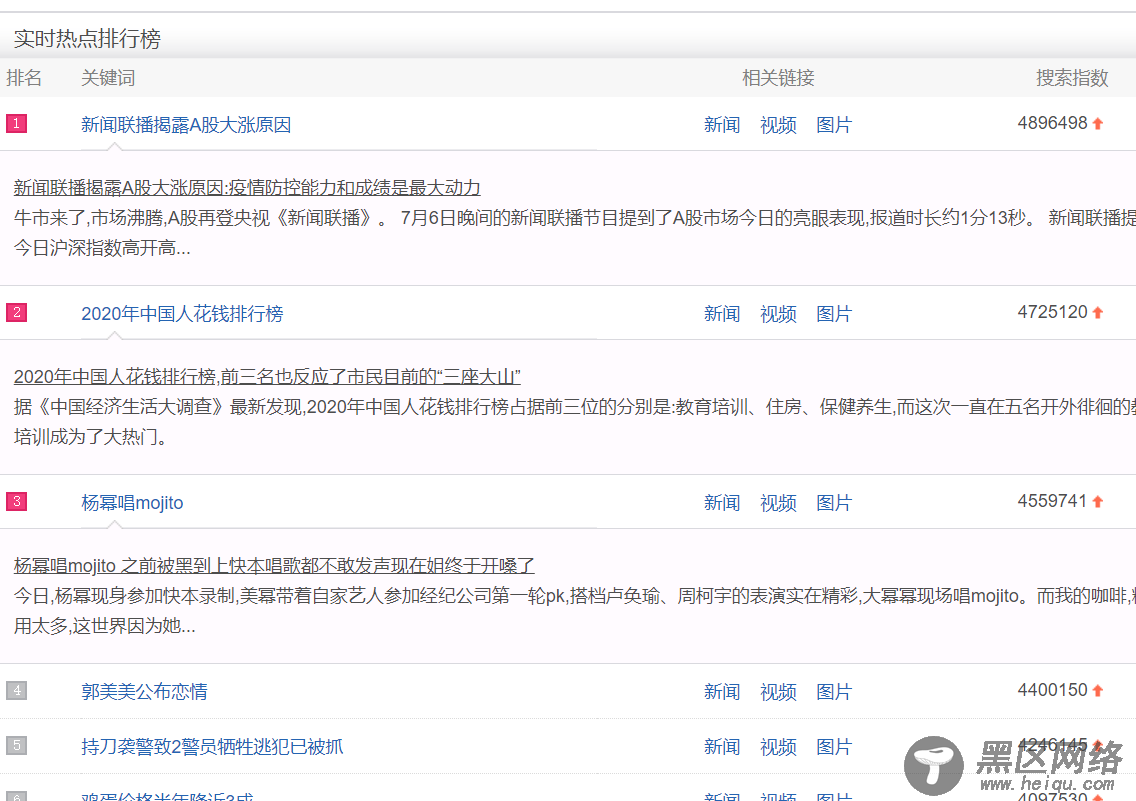
Task: Click rising arrow beside 4400150
Action: (x=1098, y=691)
